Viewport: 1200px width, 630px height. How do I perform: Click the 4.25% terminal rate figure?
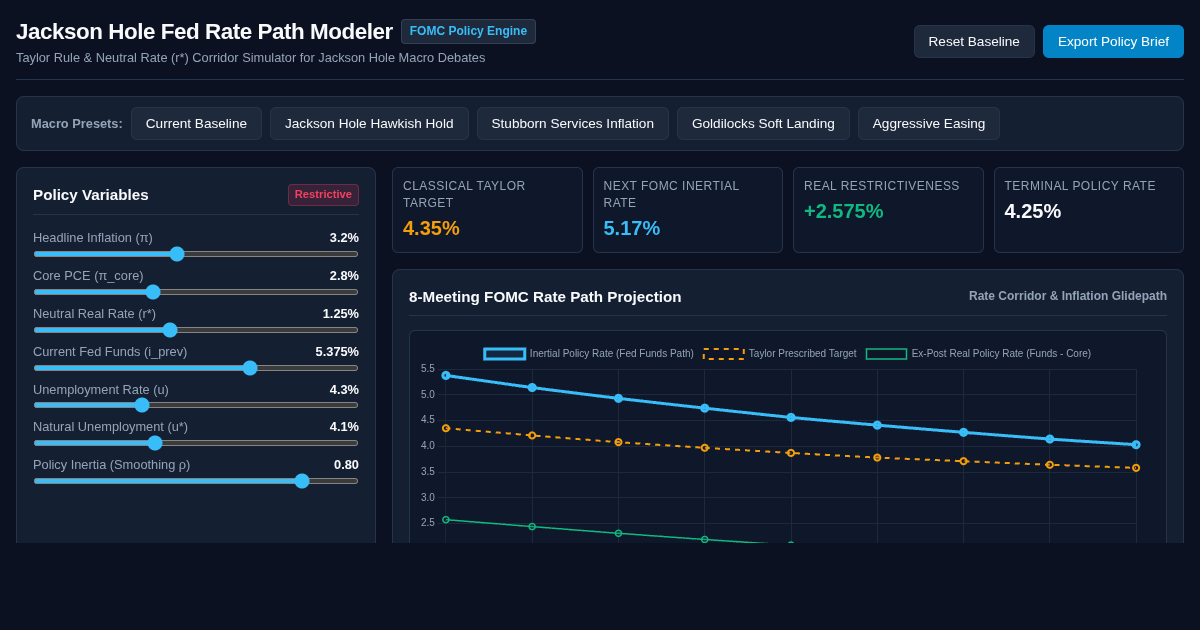1033,211
